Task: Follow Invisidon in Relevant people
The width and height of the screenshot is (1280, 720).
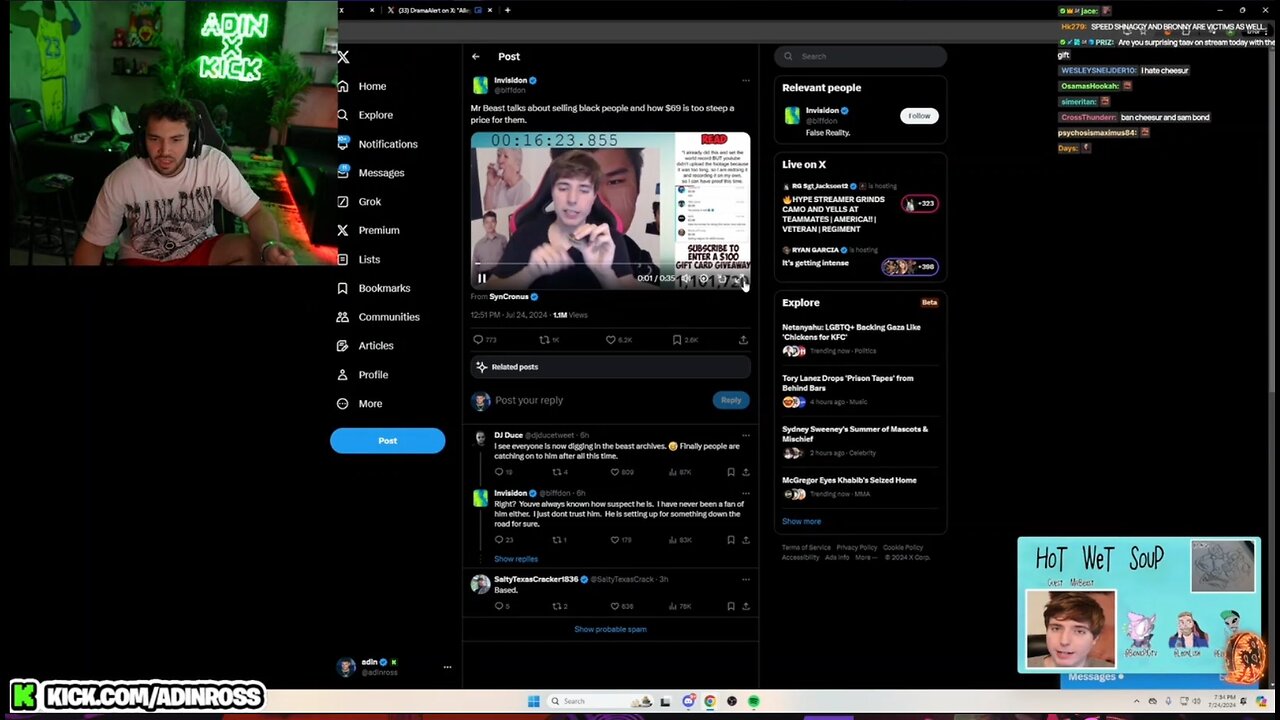Action: (x=919, y=116)
